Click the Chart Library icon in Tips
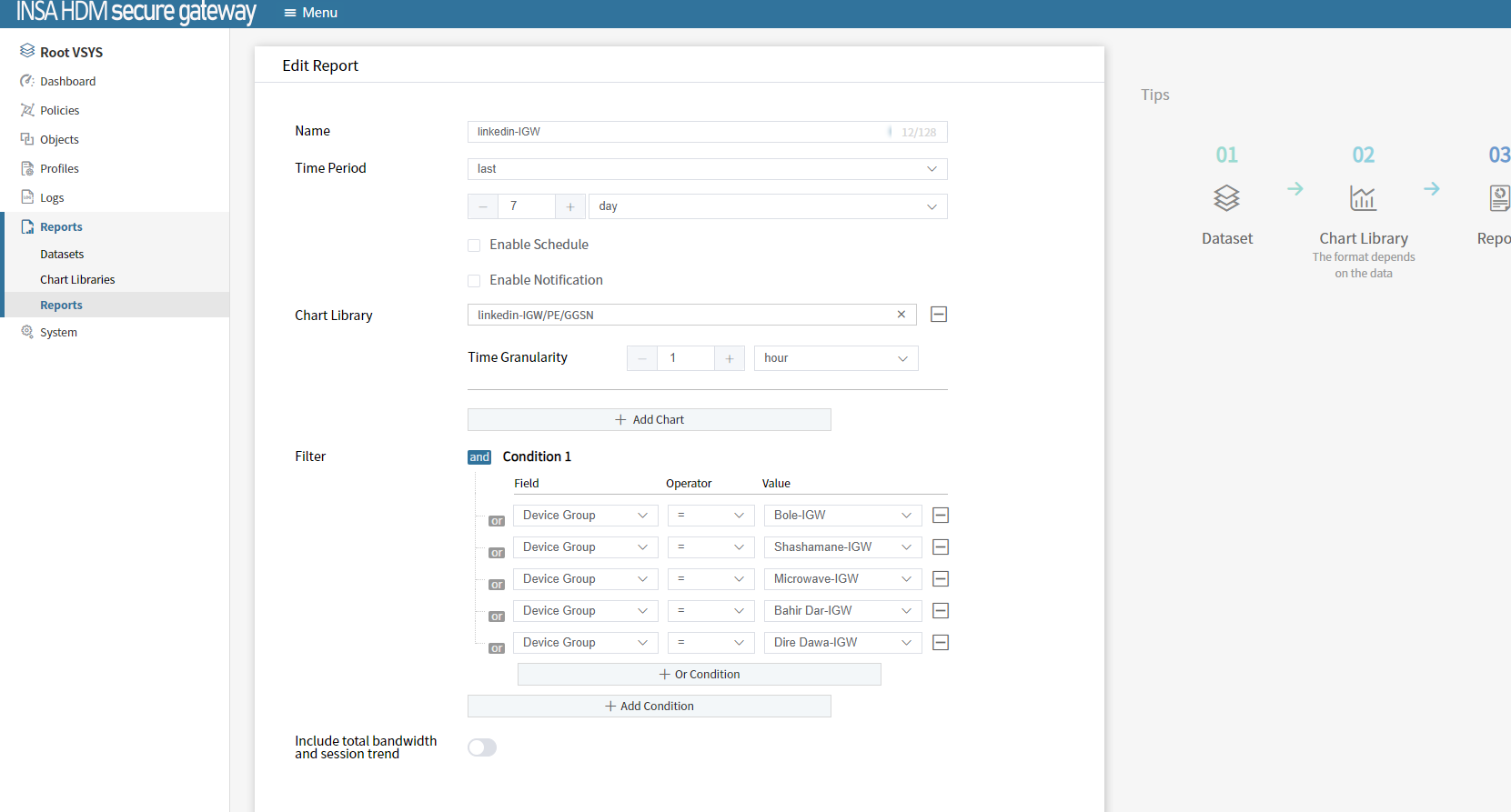The image size is (1511, 812). point(1362,198)
